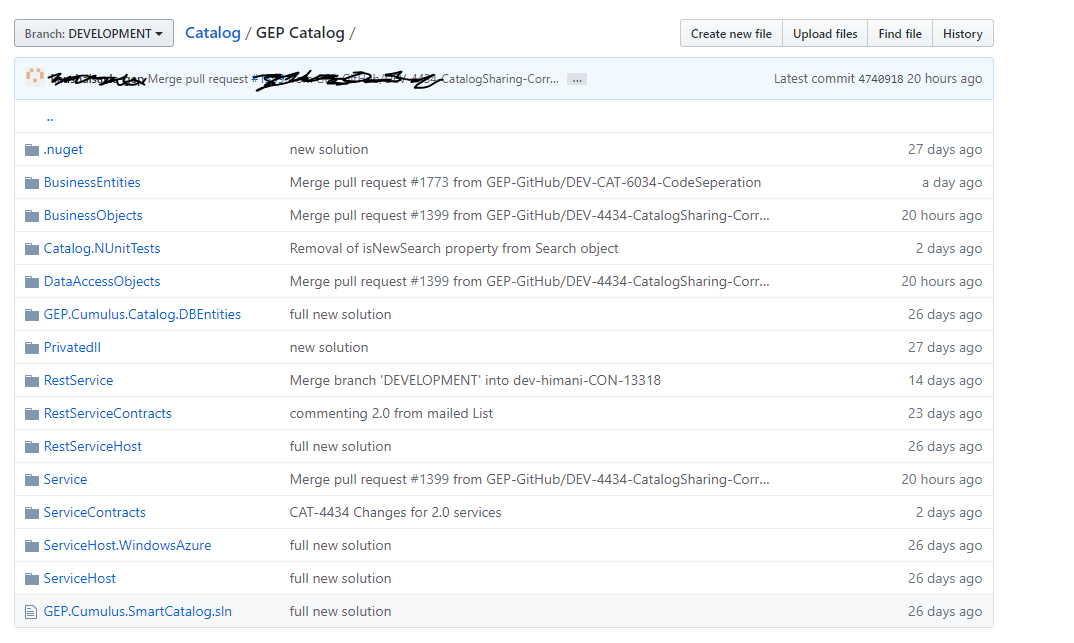Click the folder icon beside RestService
Screen dimensions: 1074x643
pos(32,381)
